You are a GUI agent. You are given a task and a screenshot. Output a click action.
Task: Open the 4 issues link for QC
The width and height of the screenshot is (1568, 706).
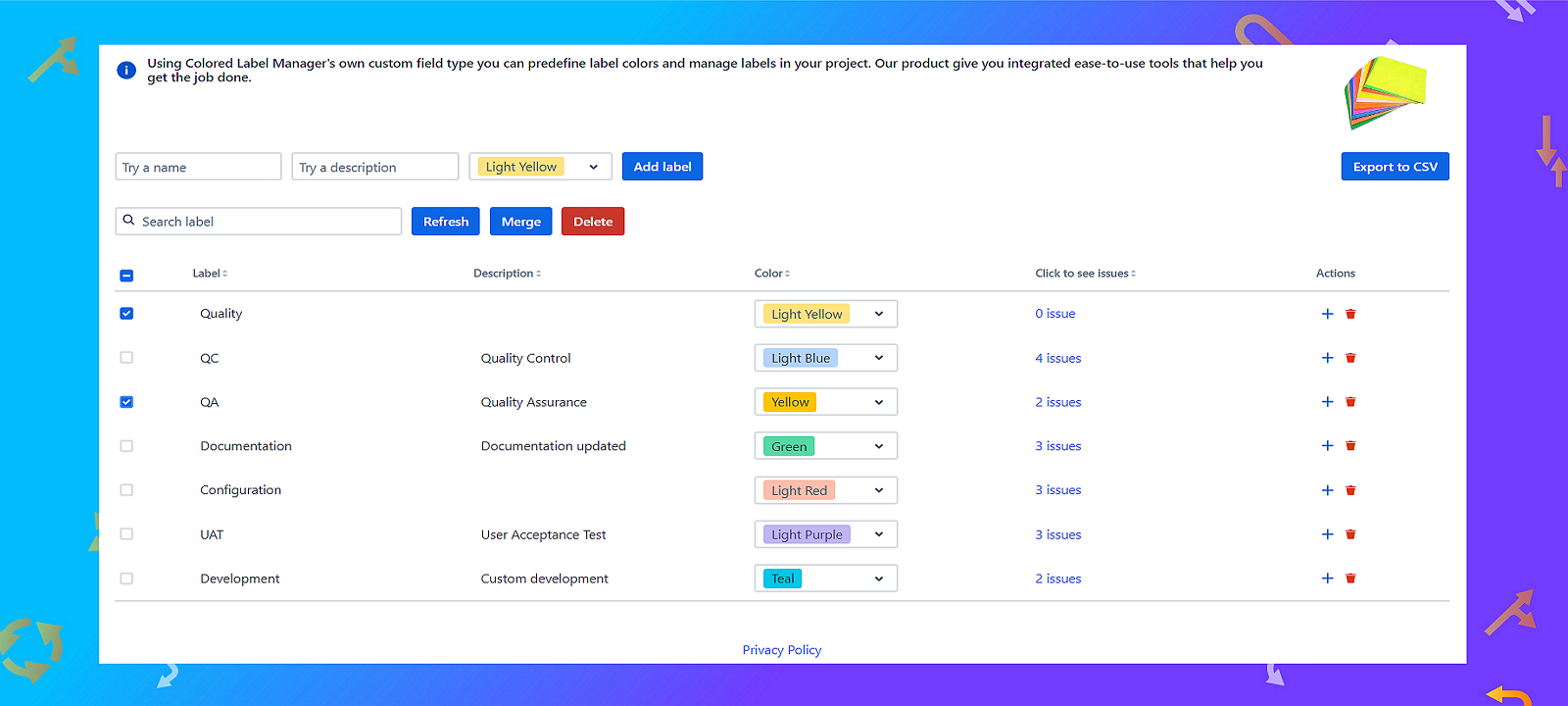pos(1058,358)
